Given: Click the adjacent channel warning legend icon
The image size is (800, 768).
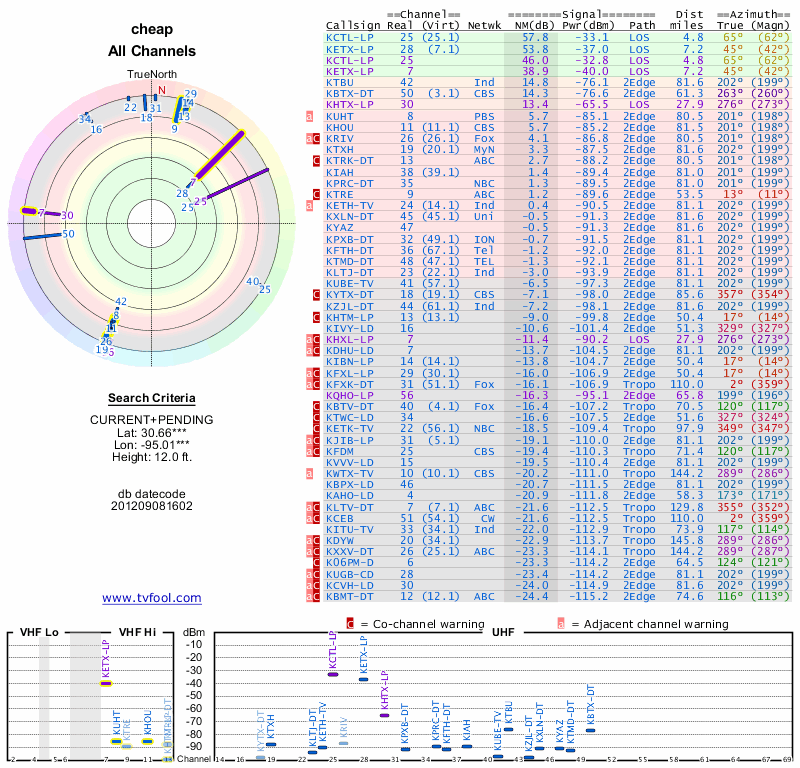Looking at the screenshot, I should (x=561, y=624).
